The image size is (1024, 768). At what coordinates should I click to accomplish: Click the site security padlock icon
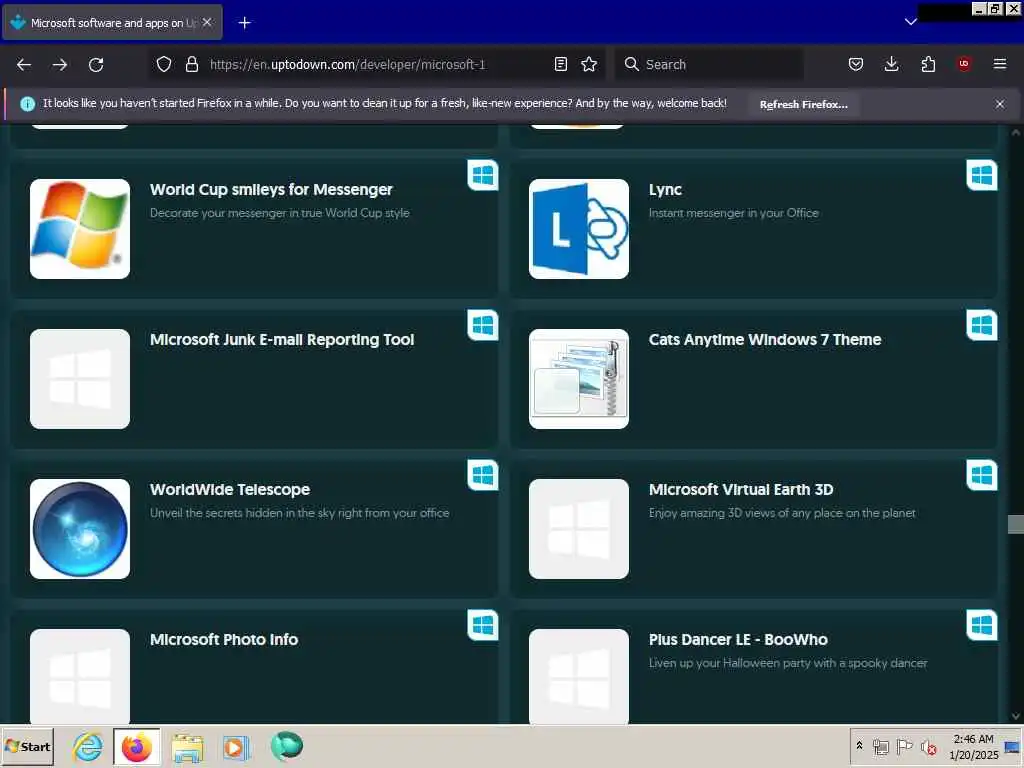click(x=191, y=64)
